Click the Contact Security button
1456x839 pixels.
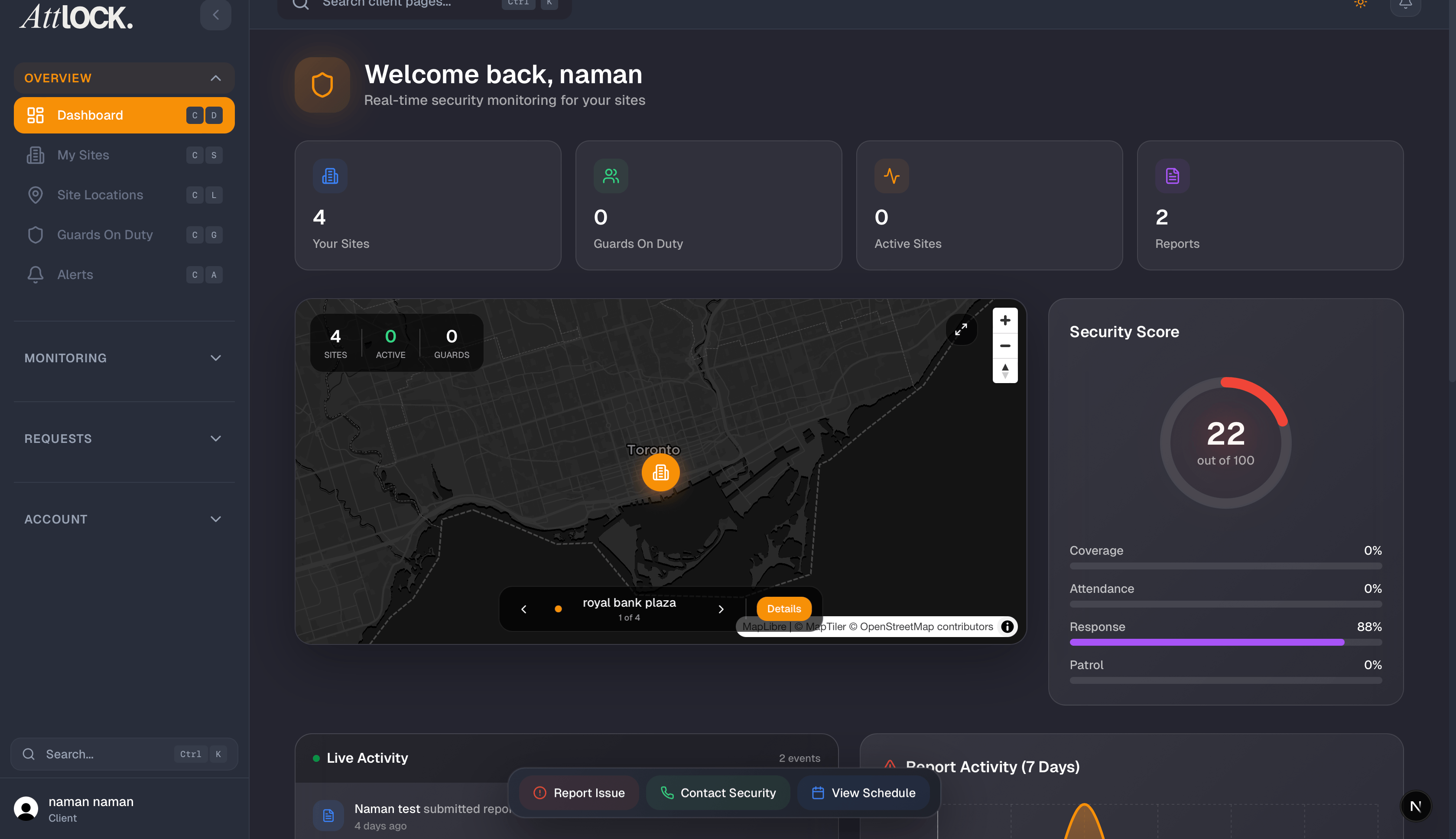718,792
